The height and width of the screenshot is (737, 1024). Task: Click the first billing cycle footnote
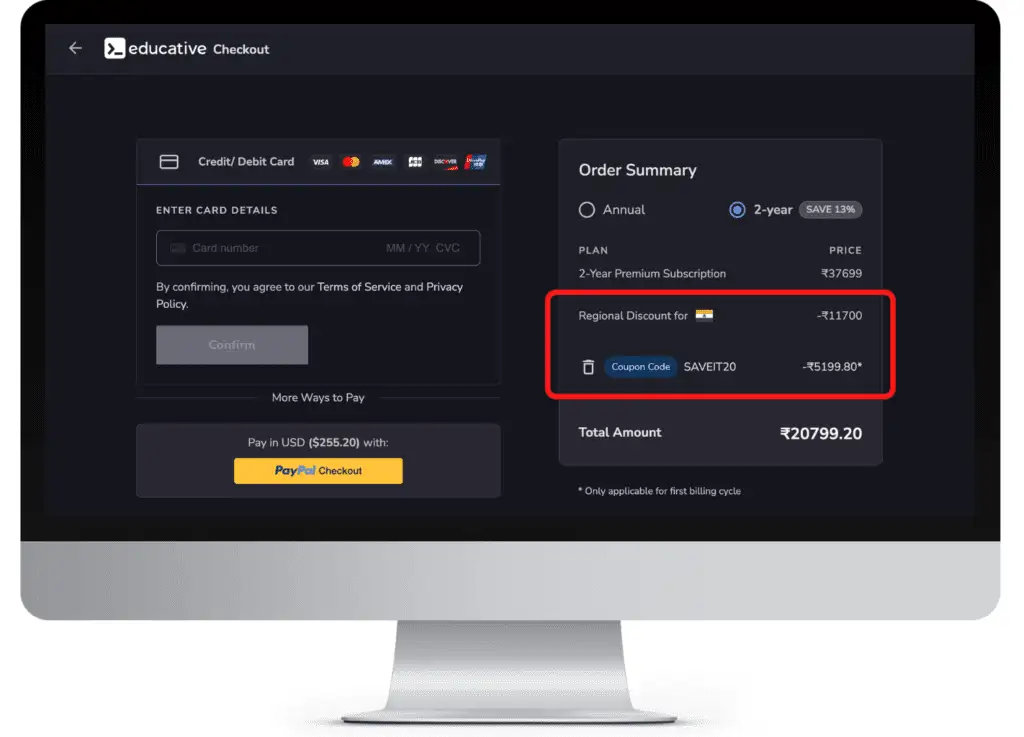[660, 491]
